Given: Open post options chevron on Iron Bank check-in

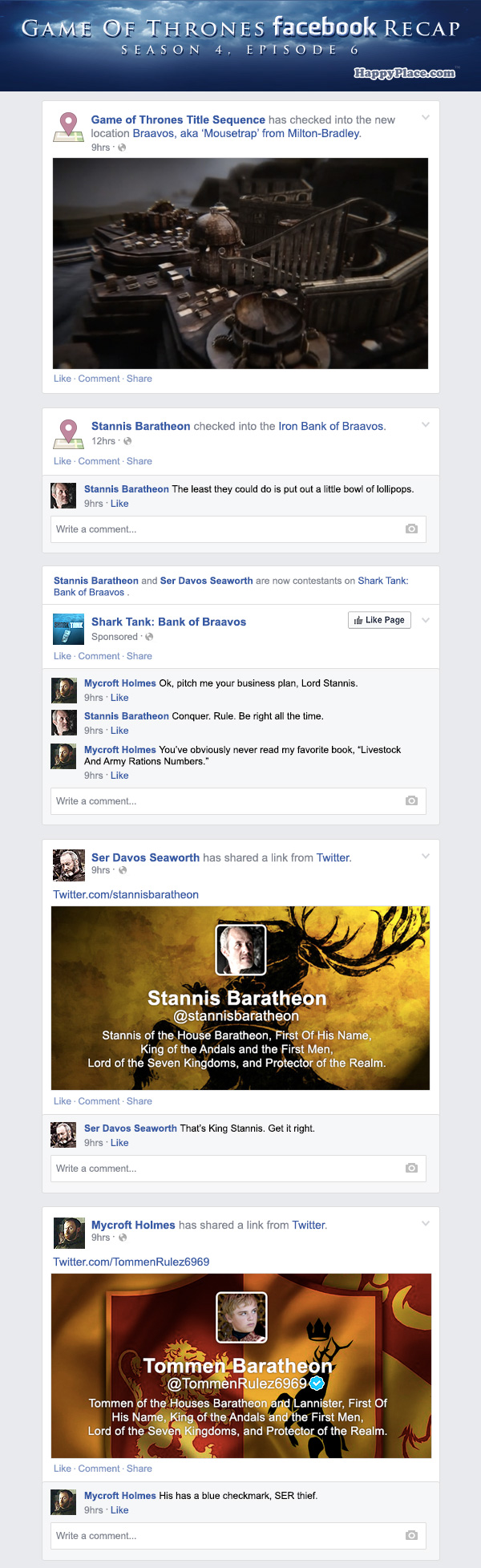Looking at the screenshot, I should [426, 425].
